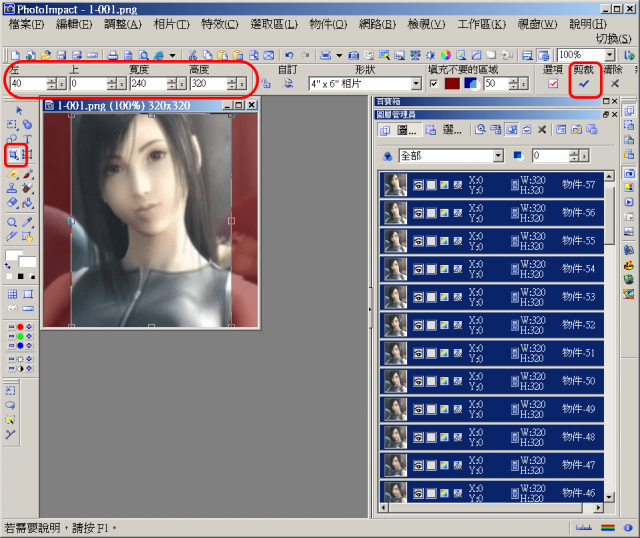640x538 pixels.
Task: Toggle visibility eye of 物件-57
Action: 418,185
